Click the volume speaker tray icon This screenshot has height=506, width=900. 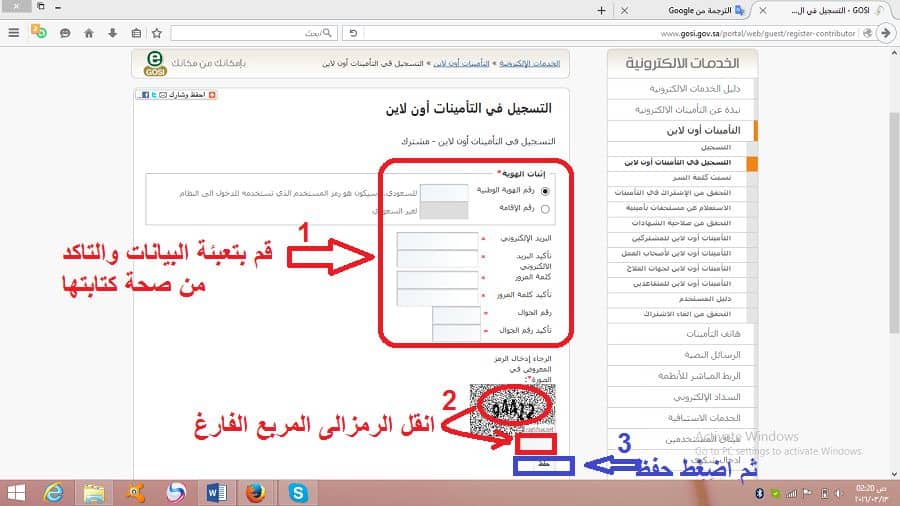(x=839, y=493)
